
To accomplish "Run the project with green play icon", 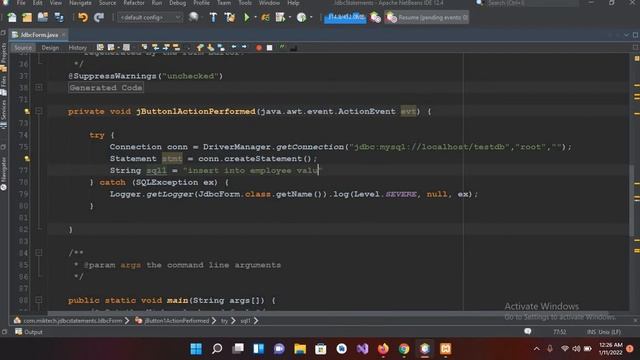I will (247, 17).
